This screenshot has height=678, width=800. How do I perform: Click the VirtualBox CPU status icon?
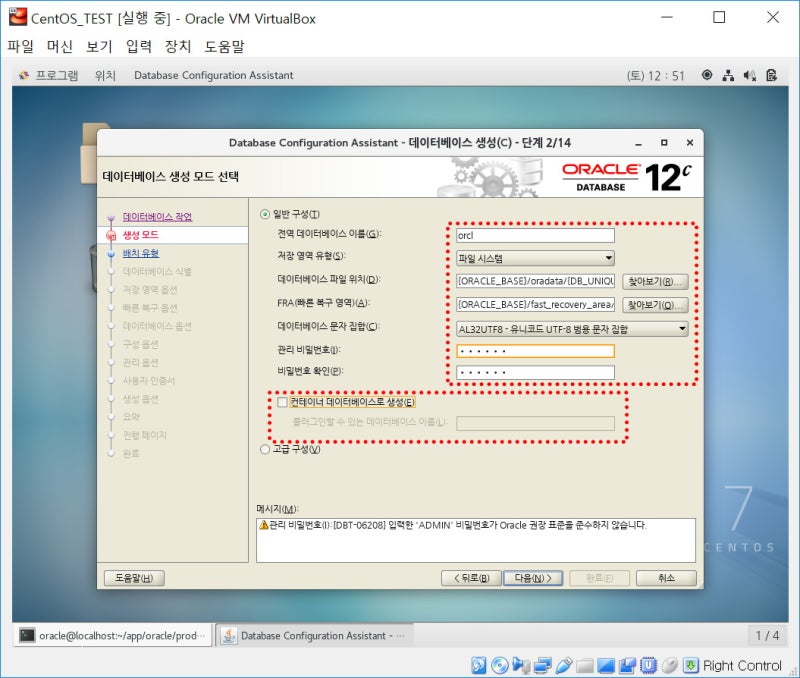648,665
